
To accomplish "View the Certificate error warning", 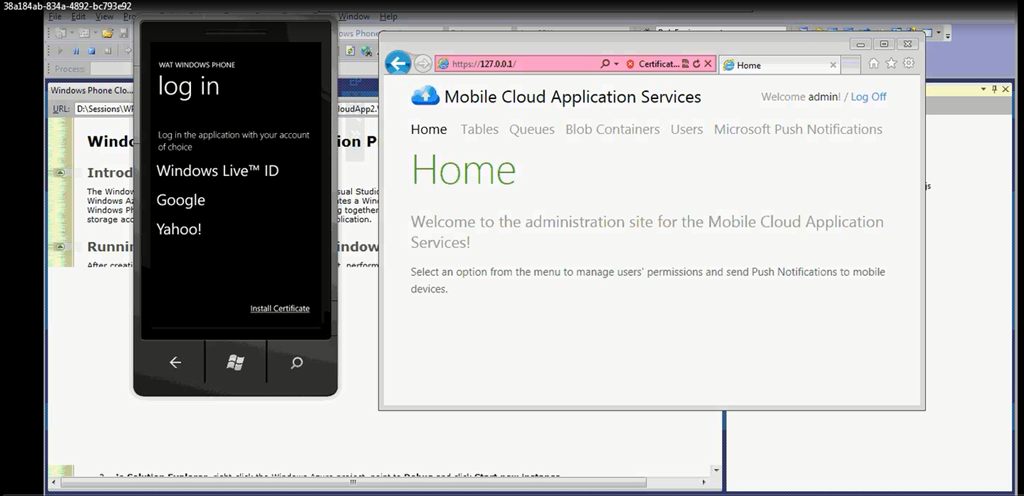I will pos(652,64).
